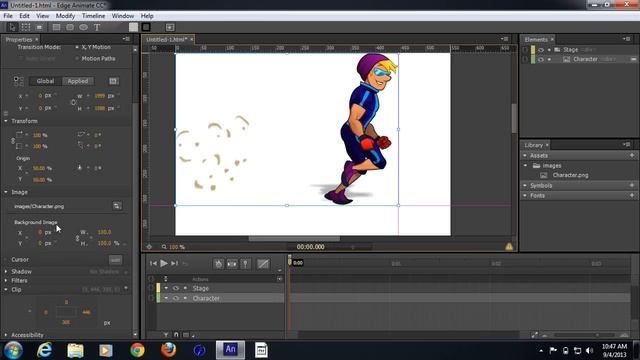The image size is (640, 360).
Task: Click the warning triangle icon below stage
Action: 509,247
